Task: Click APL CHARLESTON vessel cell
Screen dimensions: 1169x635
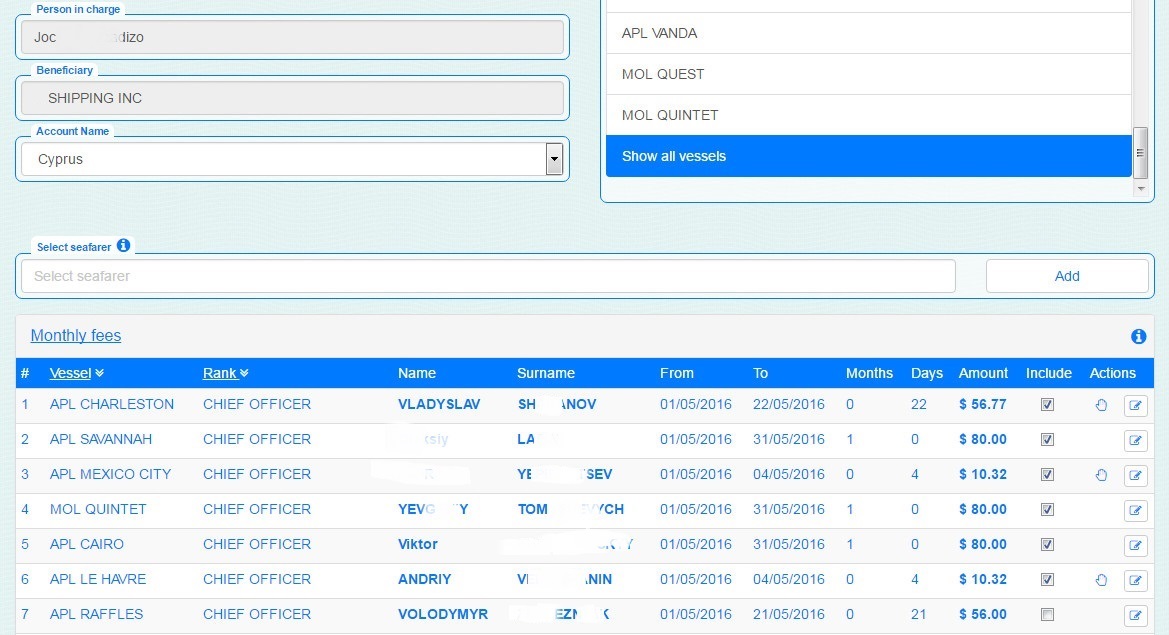Action: tap(112, 405)
